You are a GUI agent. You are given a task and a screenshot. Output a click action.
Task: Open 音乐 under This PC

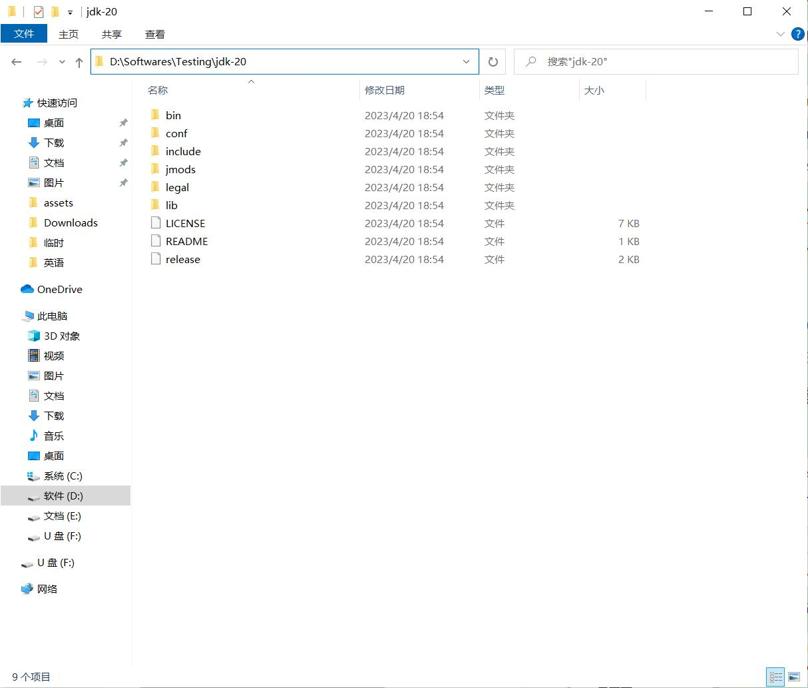pos(54,436)
